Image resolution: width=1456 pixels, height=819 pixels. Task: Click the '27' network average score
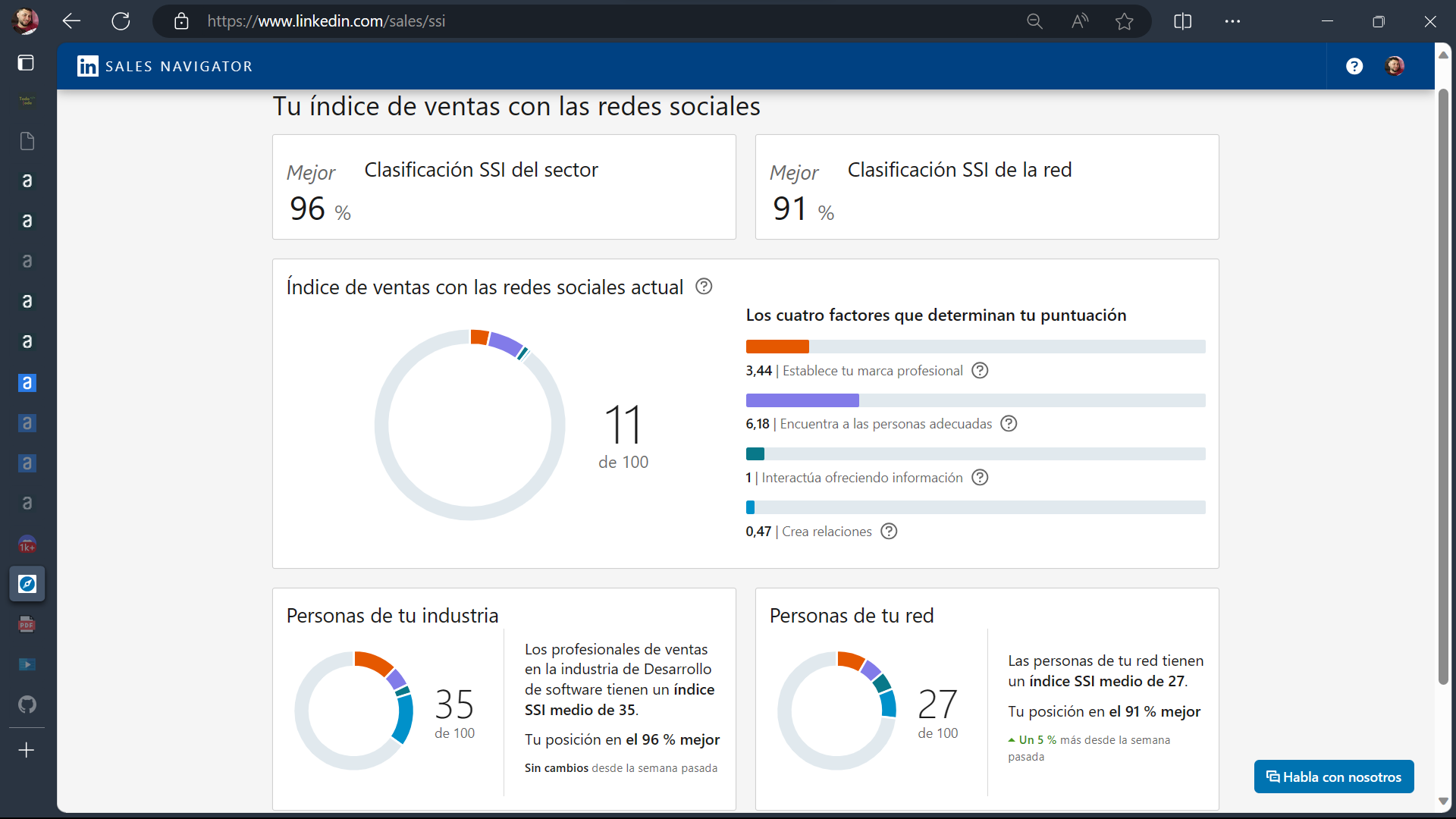pos(937,704)
